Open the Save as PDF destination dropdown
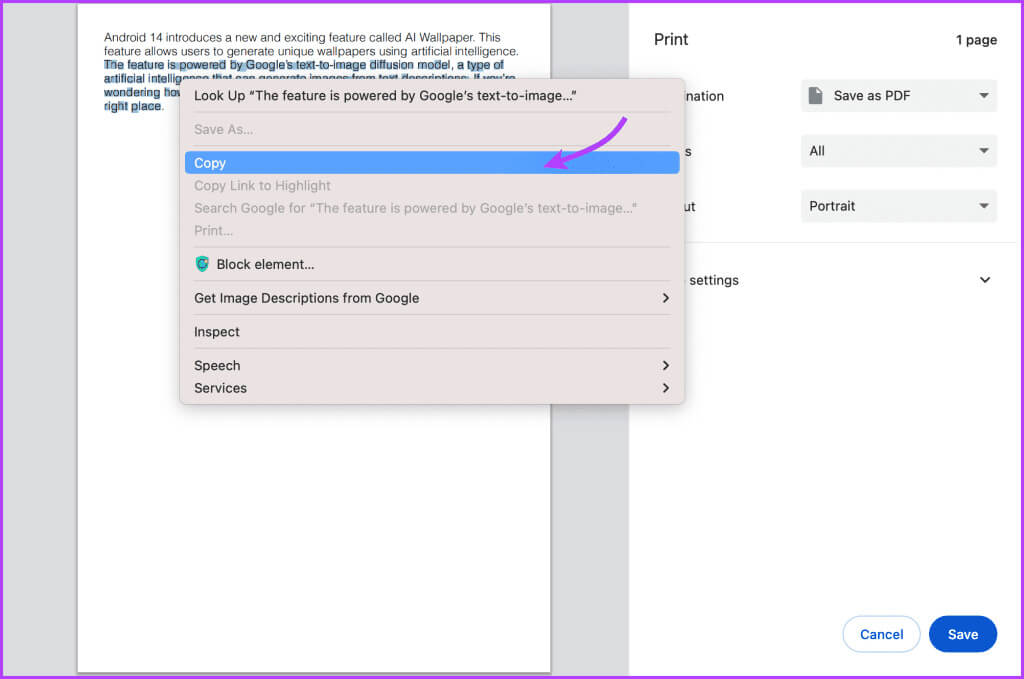1024x679 pixels. pos(899,95)
